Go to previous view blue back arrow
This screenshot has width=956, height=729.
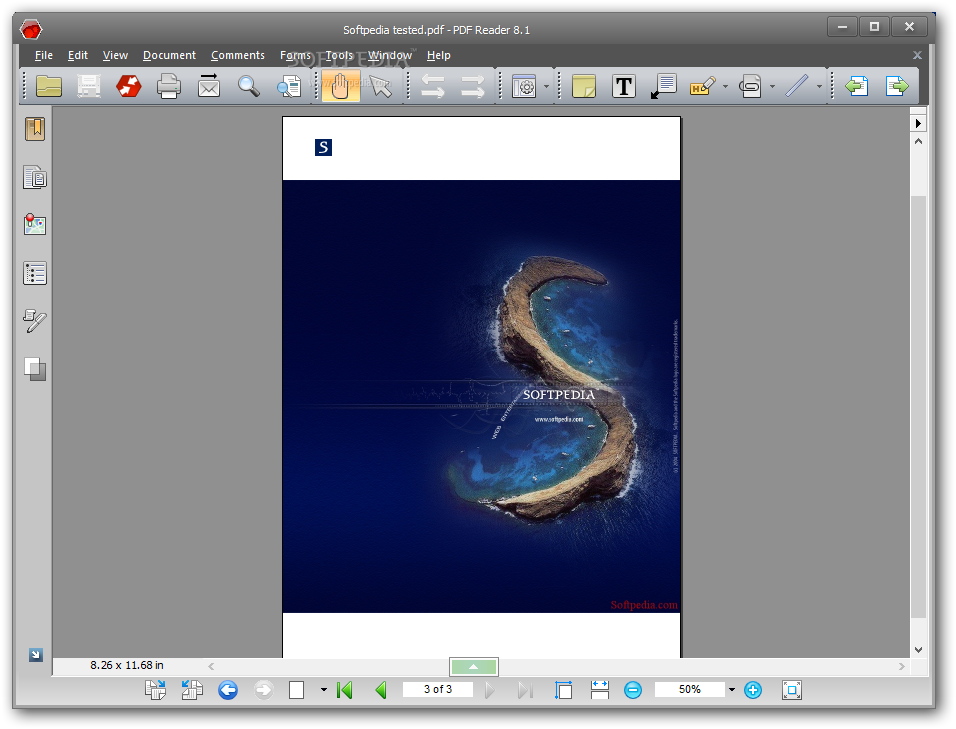(228, 690)
